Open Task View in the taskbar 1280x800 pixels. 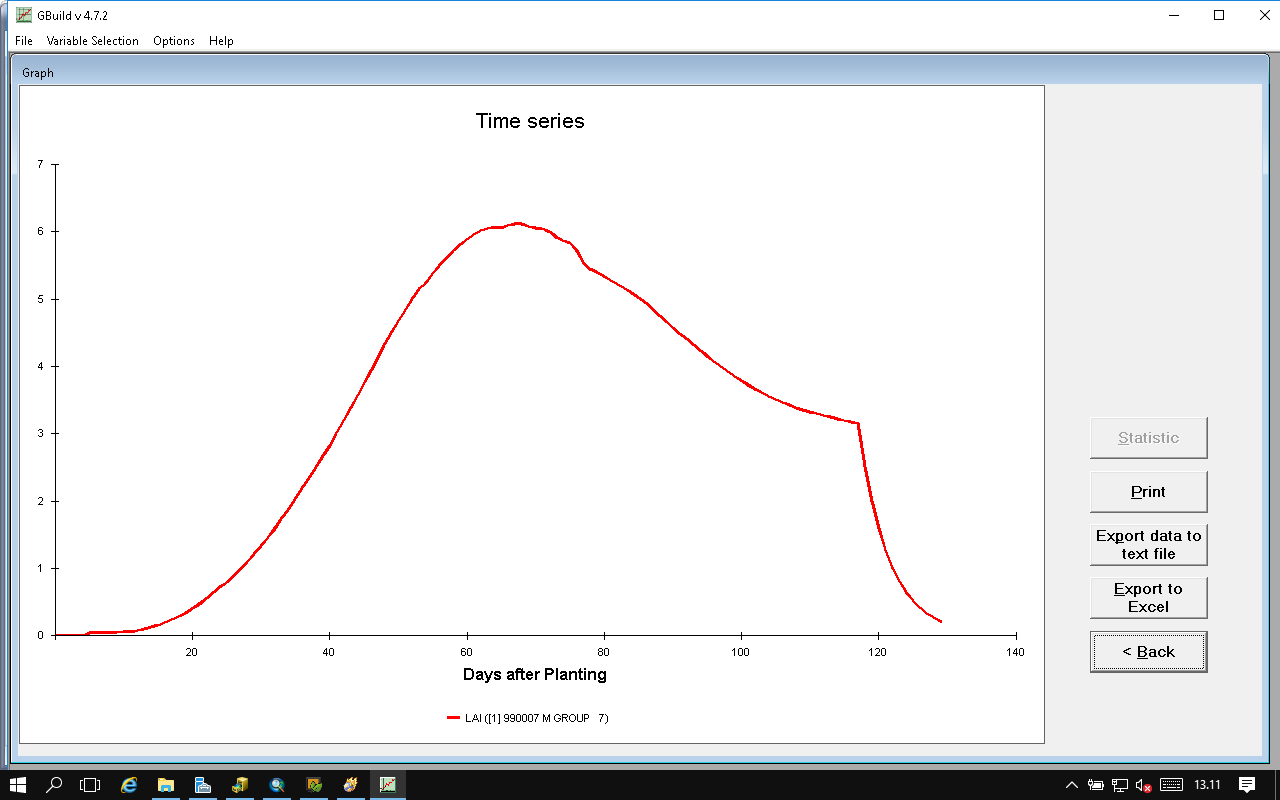[91, 785]
